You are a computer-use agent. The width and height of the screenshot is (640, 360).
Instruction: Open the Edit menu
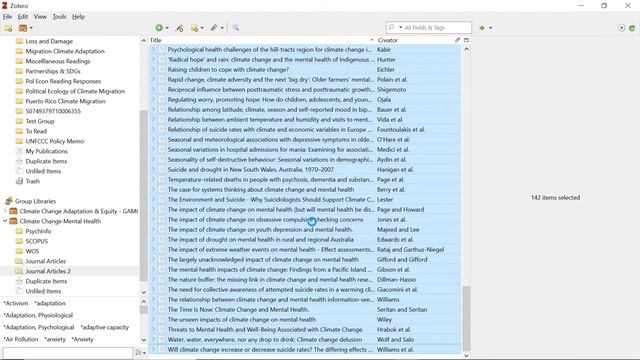click(x=23, y=17)
